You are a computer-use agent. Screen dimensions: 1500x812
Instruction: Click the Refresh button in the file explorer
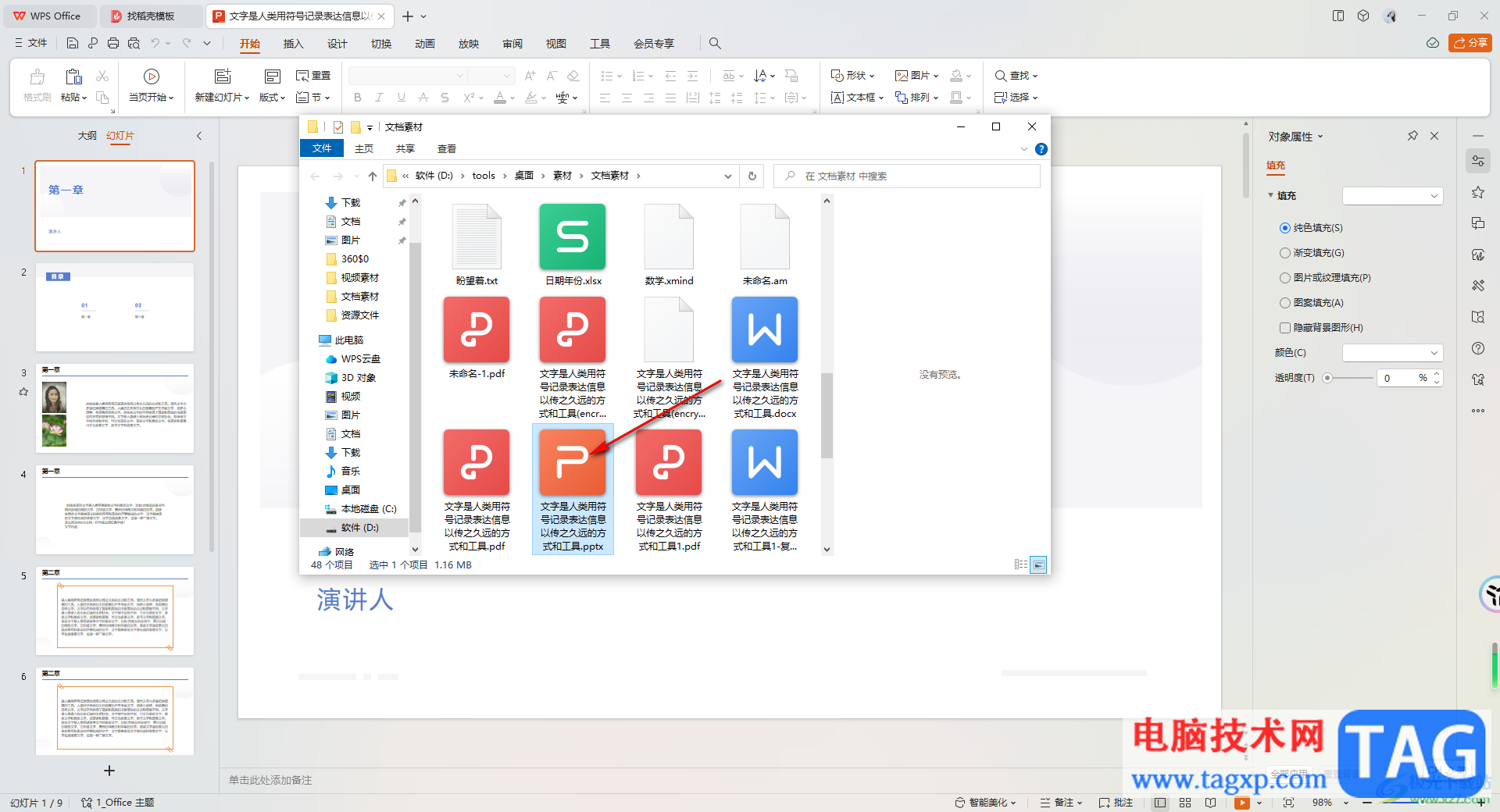point(752,176)
